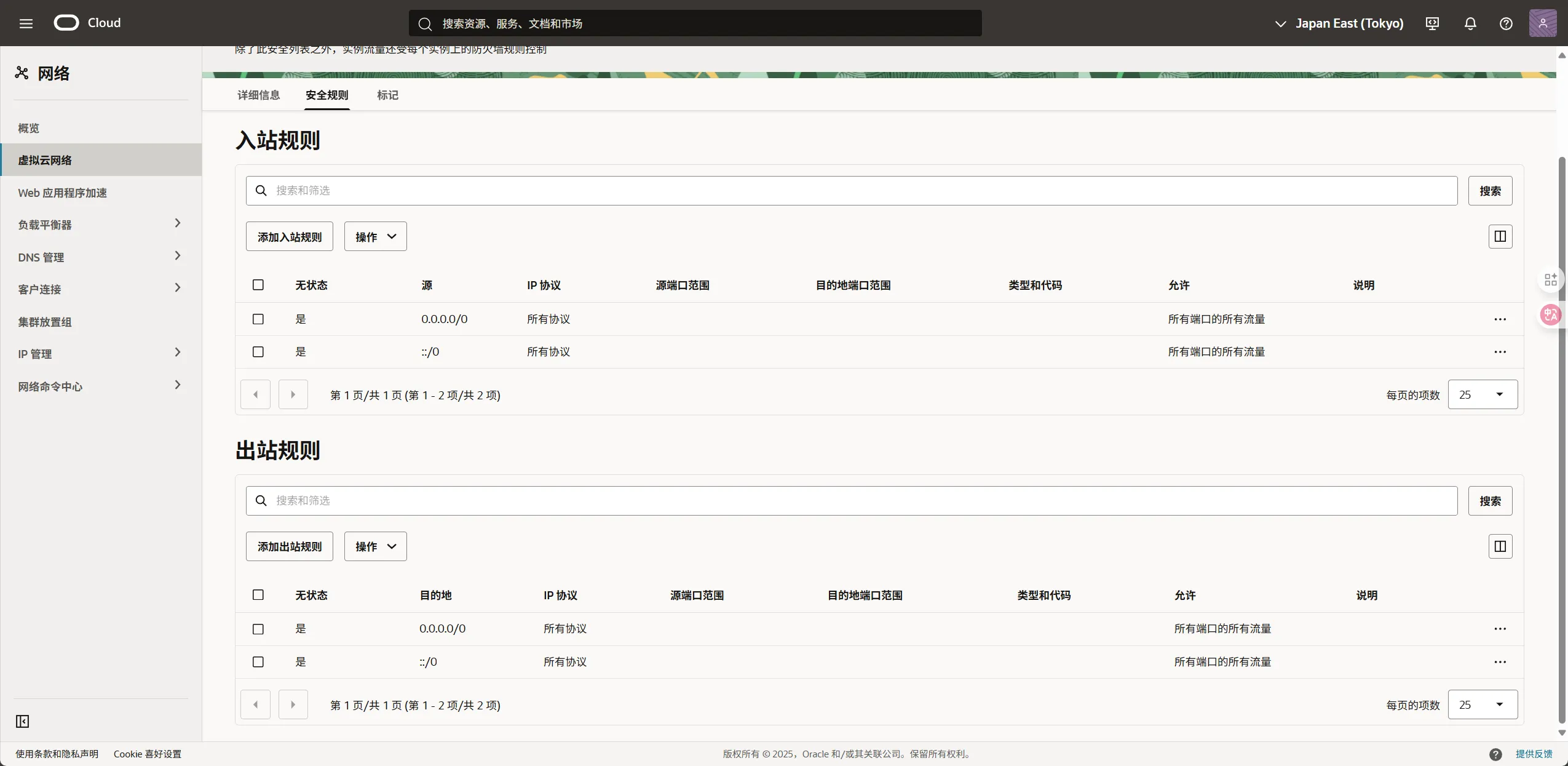Collapse the sidebar with bottom-left icon
Viewport: 1568px width, 766px height.
23,721
